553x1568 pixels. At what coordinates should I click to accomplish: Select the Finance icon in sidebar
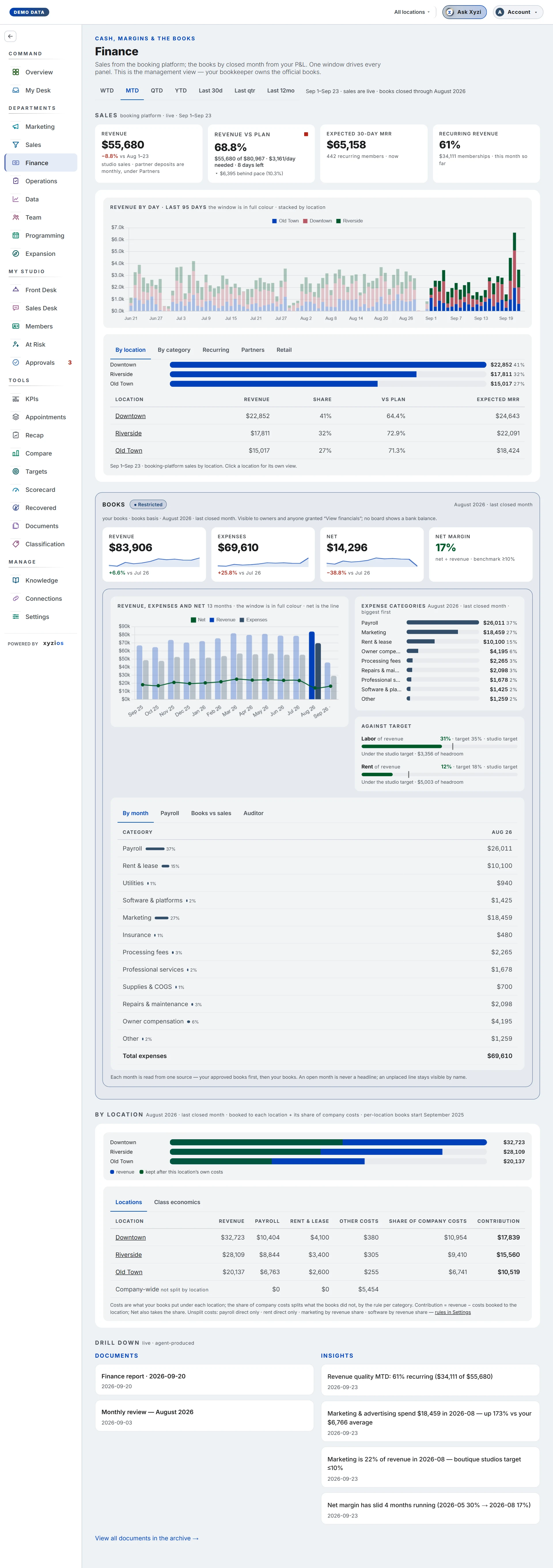click(16, 163)
